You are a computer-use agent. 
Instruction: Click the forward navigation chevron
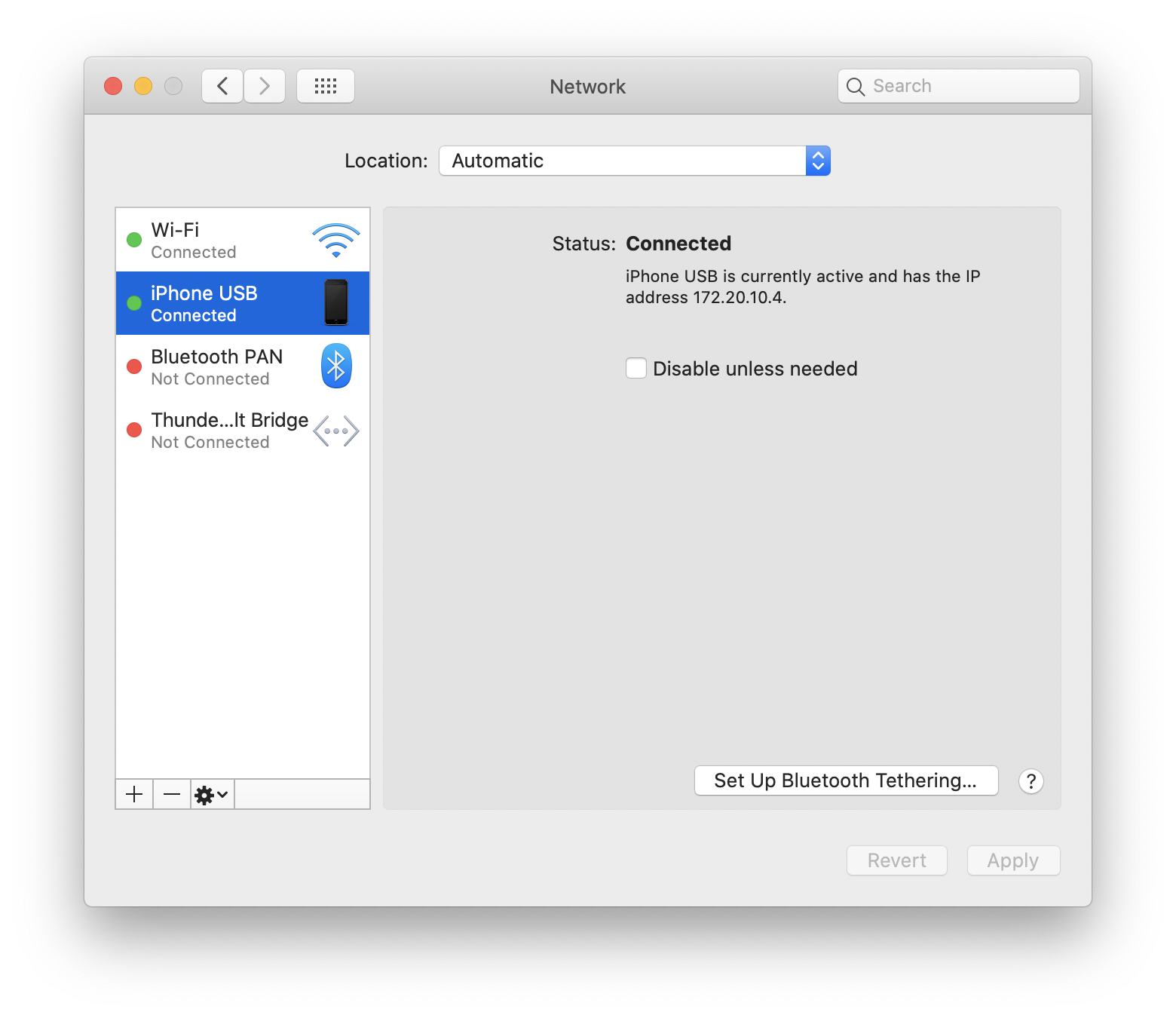265,86
